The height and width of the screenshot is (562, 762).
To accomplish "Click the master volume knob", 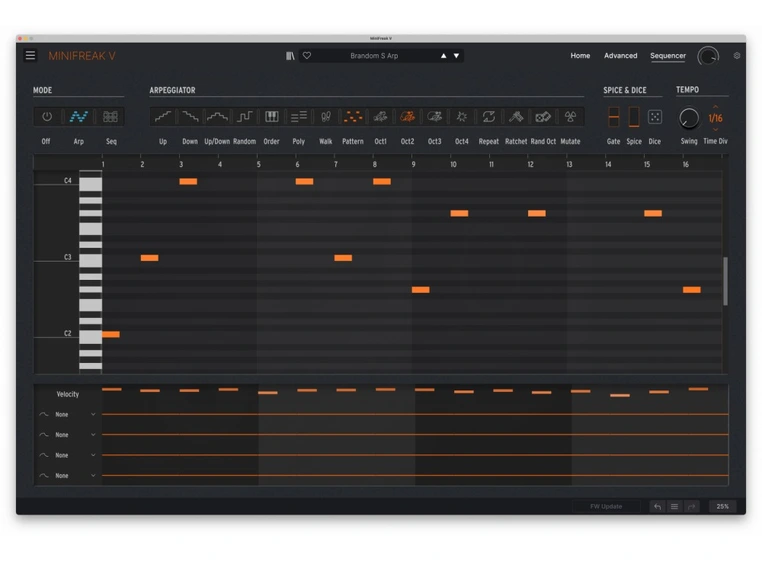I will 708,56.
